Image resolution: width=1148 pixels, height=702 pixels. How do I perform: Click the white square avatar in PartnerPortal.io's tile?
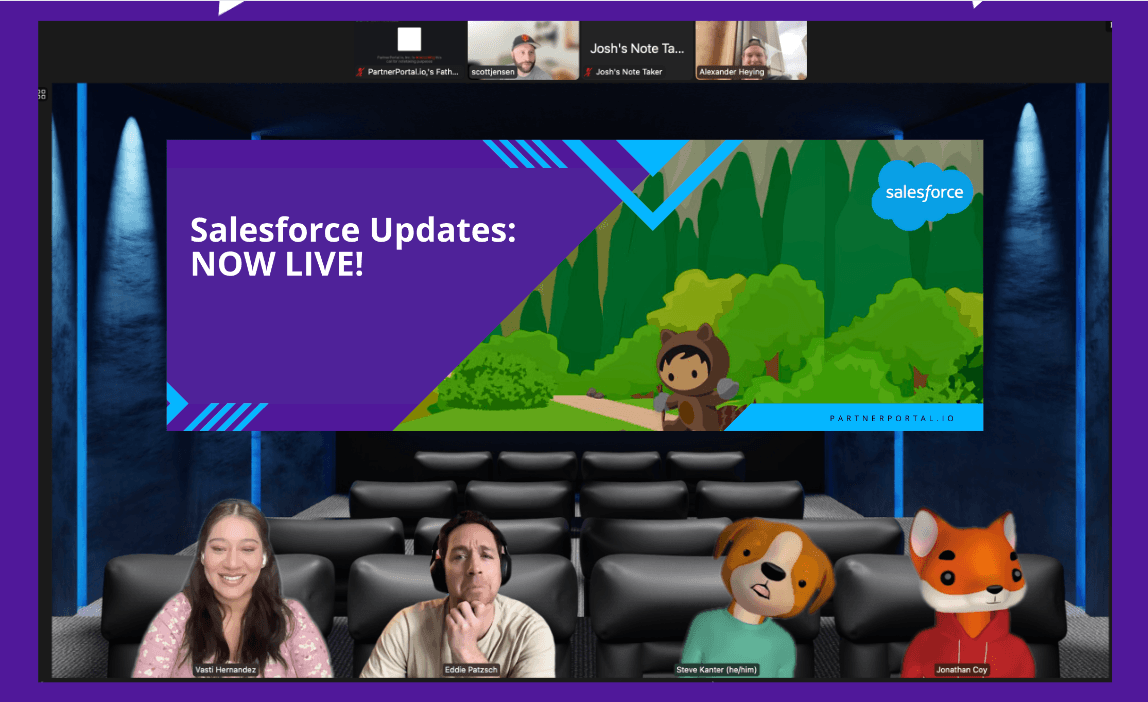[409, 39]
